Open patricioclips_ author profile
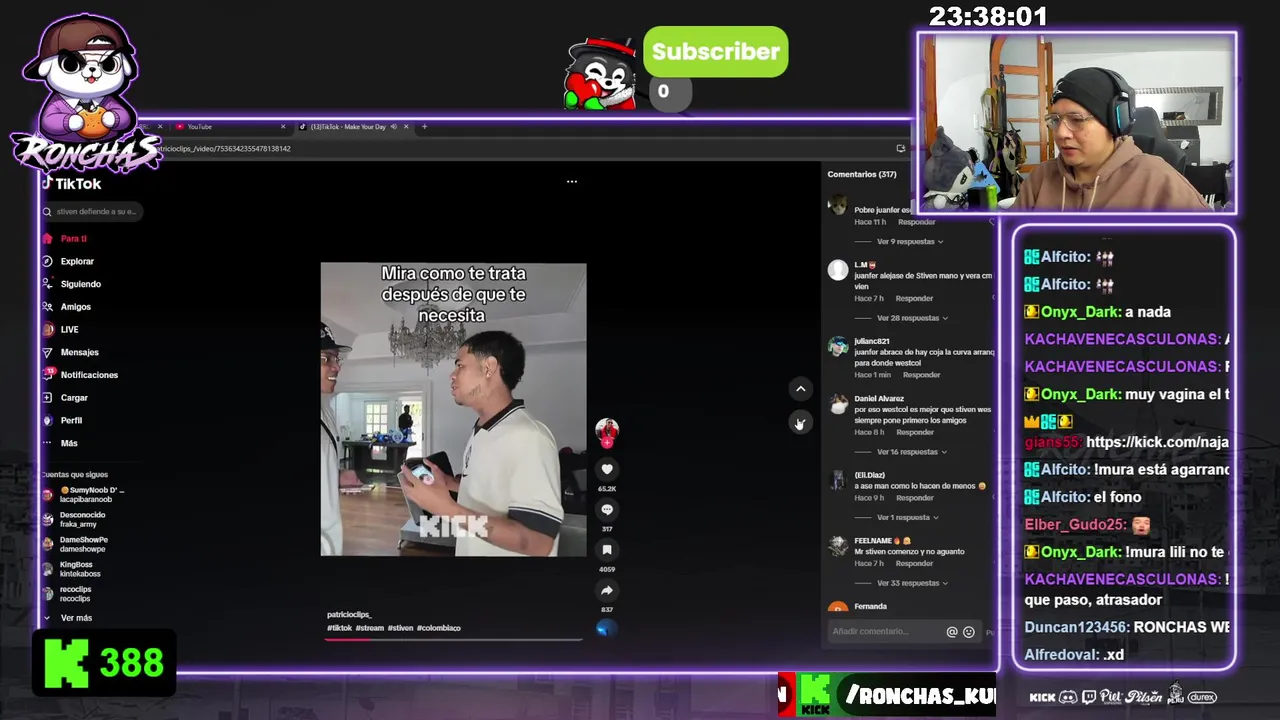This screenshot has height=720, width=1280. pyautogui.click(x=349, y=615)
